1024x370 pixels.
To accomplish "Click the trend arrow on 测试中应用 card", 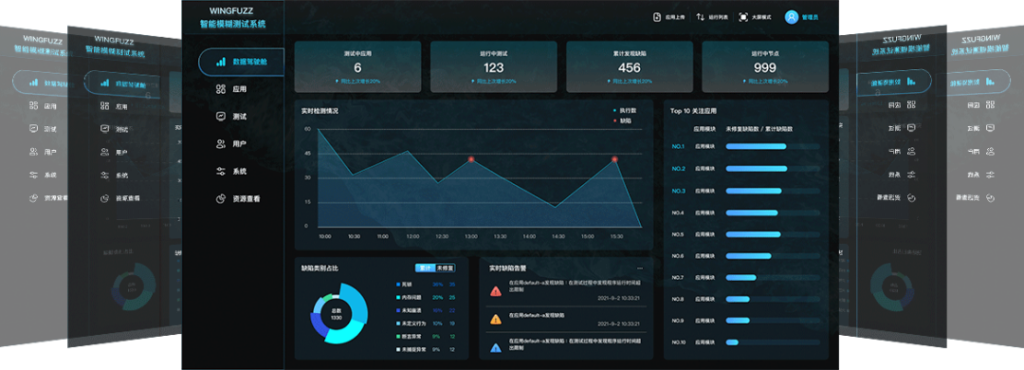I will pyautogui.click(x=337, y=82).
